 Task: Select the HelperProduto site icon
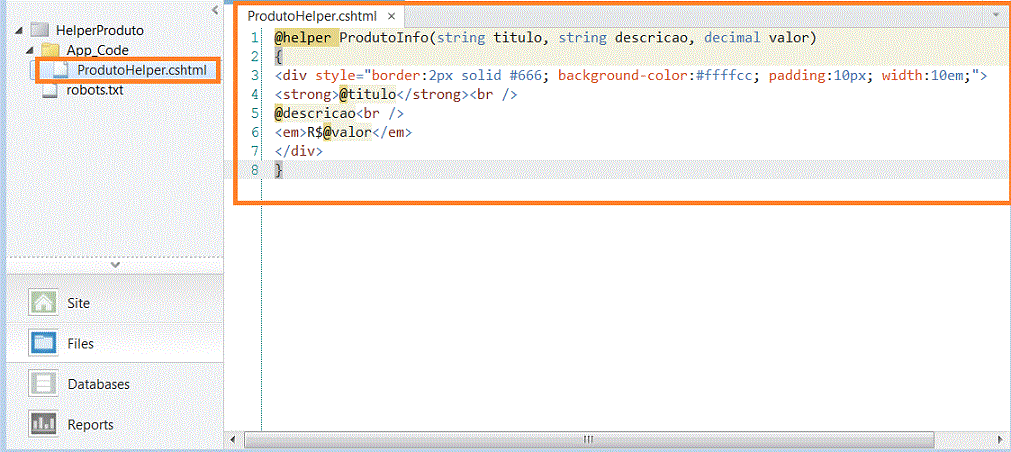tap(40, 30)
